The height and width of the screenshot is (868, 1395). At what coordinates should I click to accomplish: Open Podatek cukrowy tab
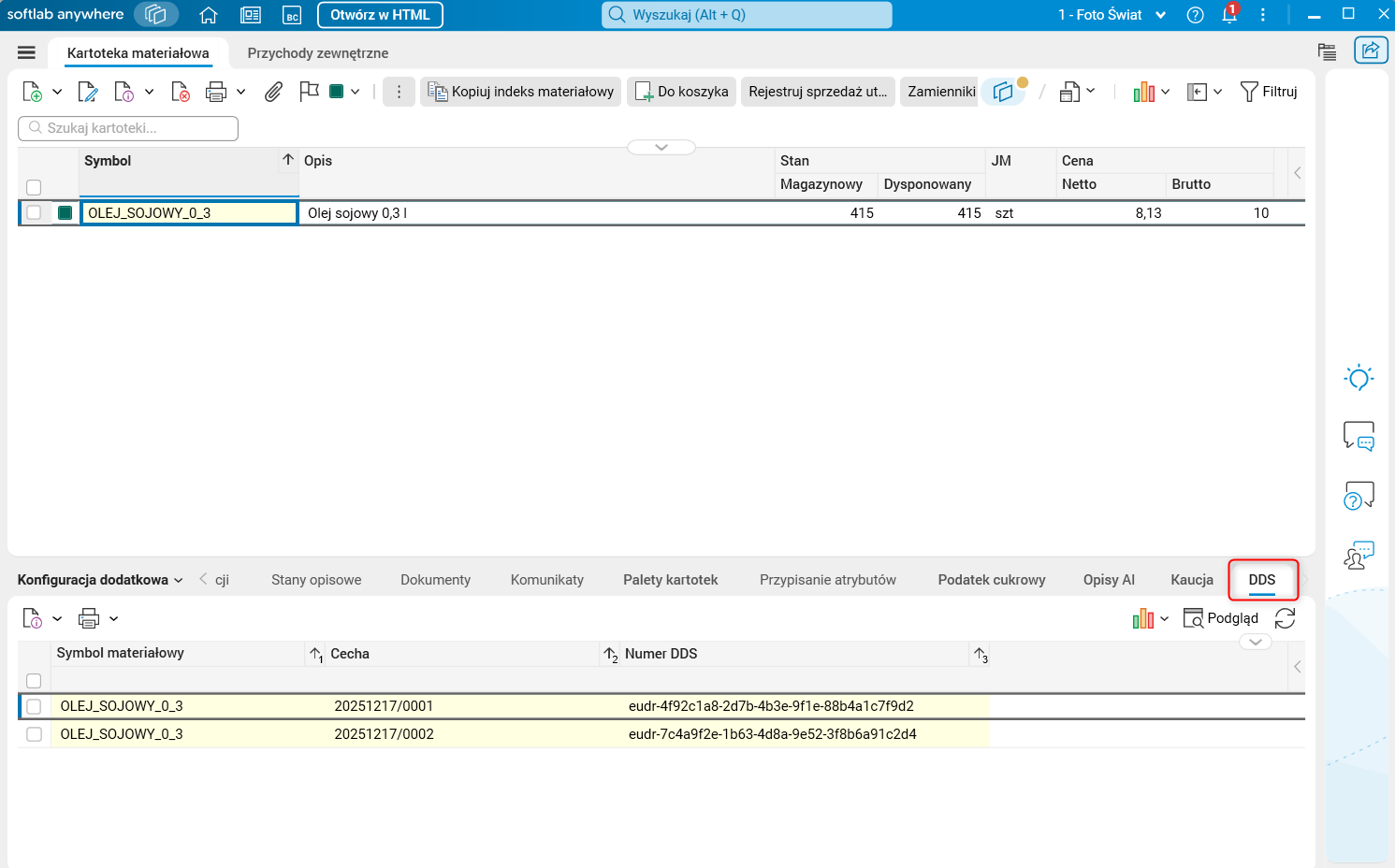click(x=992, y=580)
